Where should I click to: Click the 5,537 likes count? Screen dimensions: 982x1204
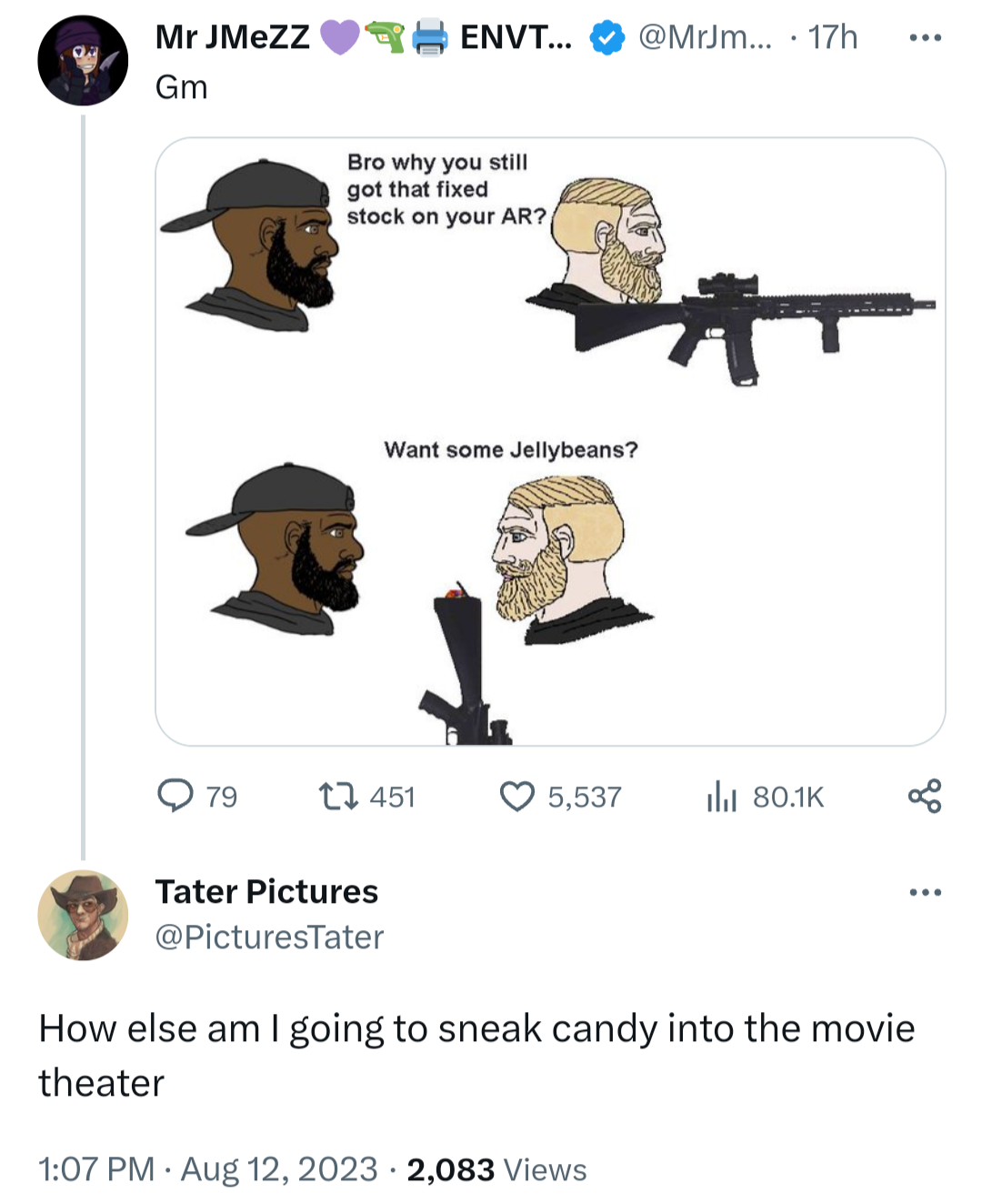(584, 798)
